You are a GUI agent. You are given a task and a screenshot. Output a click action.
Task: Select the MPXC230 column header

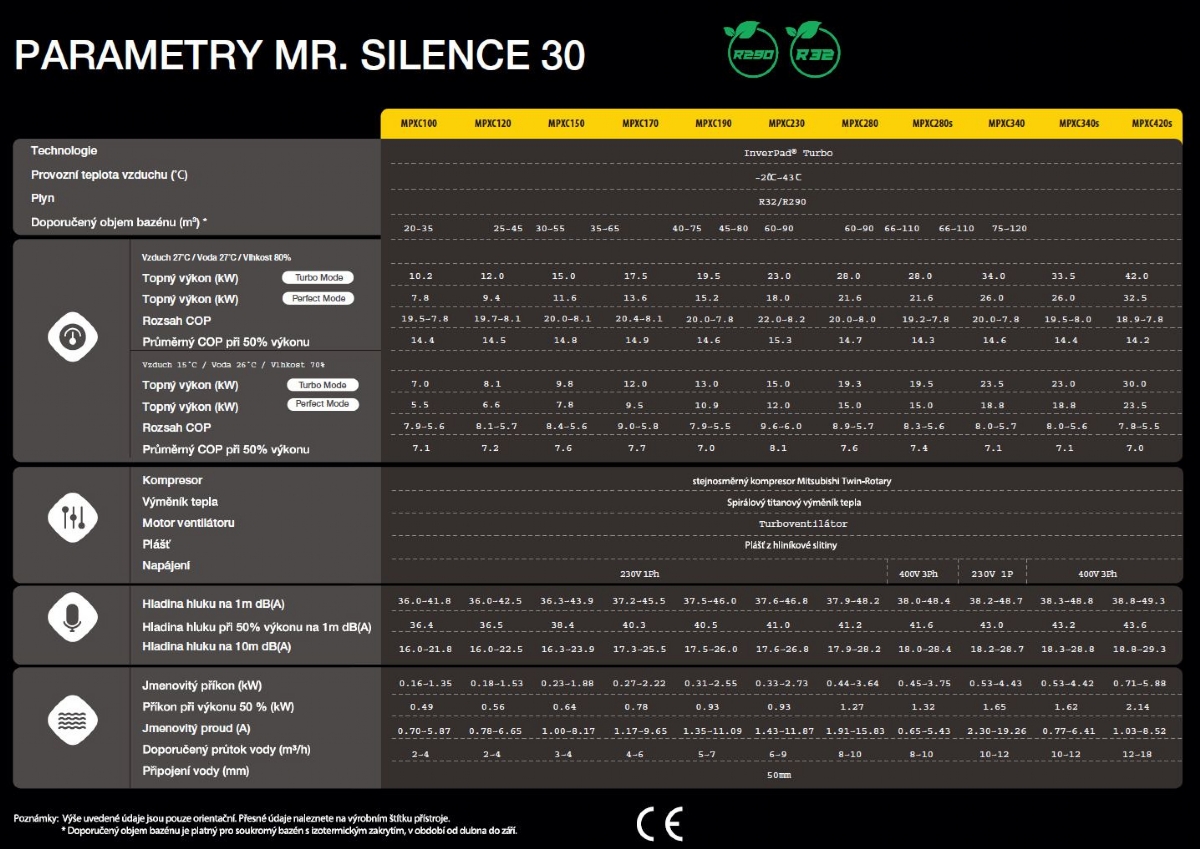(x=786, y=123)
